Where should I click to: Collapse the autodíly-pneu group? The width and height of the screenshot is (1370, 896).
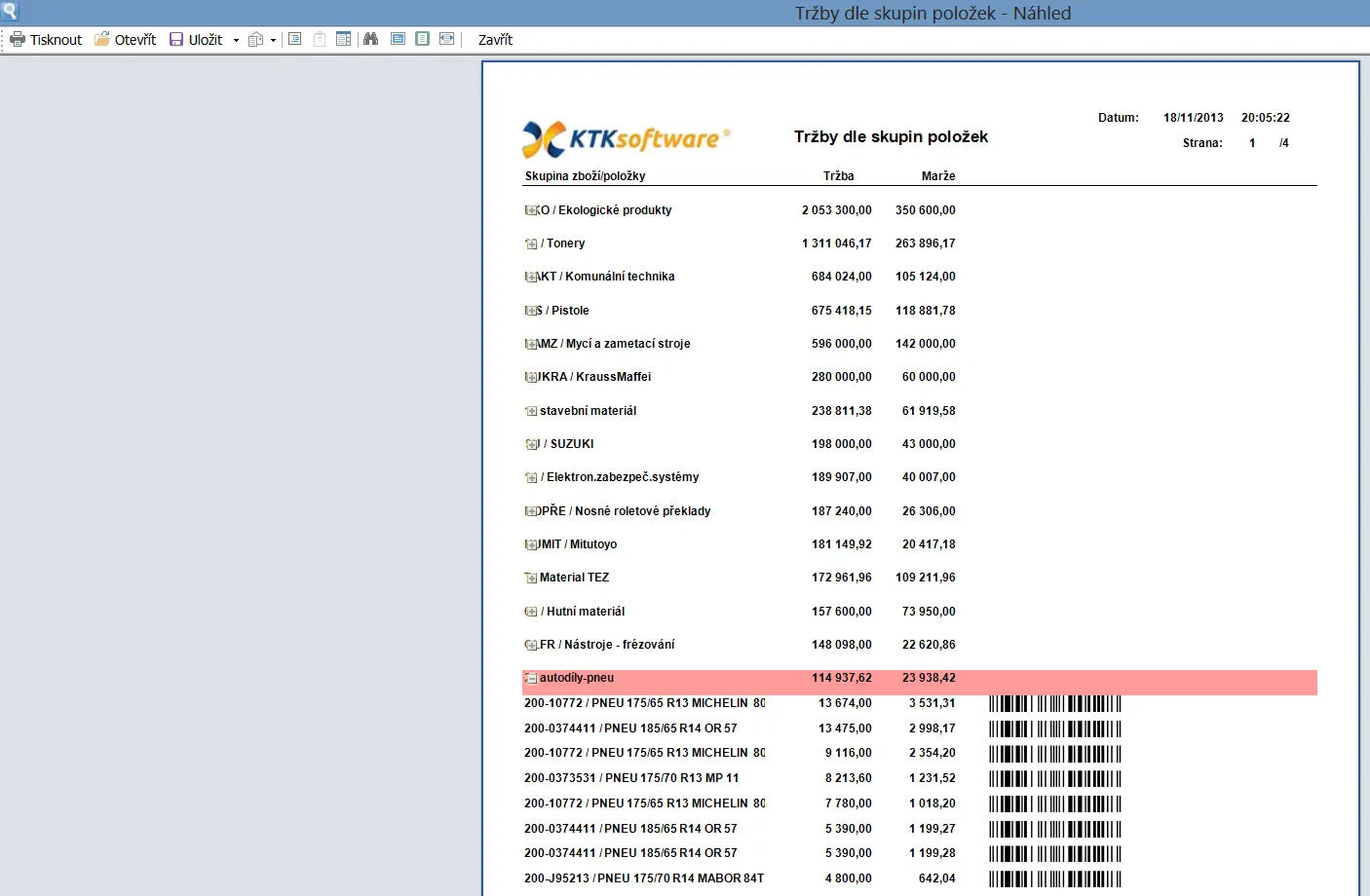pyautogui.click(x=531, y=679)
